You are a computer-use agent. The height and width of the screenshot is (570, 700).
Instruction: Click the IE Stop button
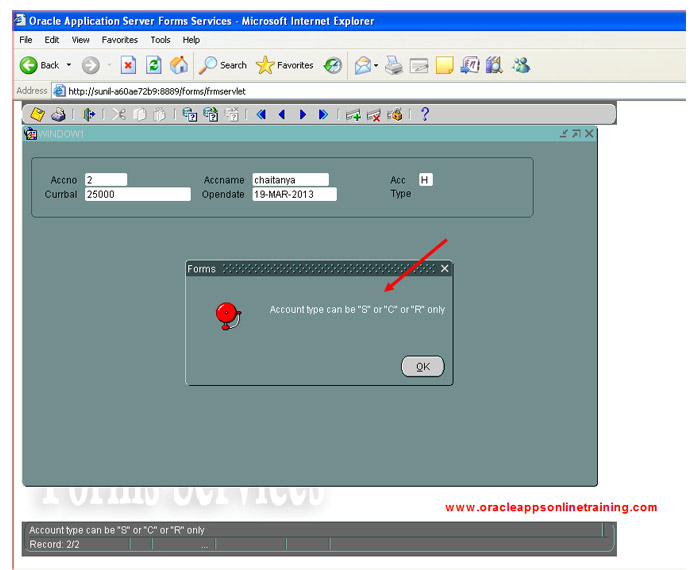pyautogui.click(x=128, y=66)
